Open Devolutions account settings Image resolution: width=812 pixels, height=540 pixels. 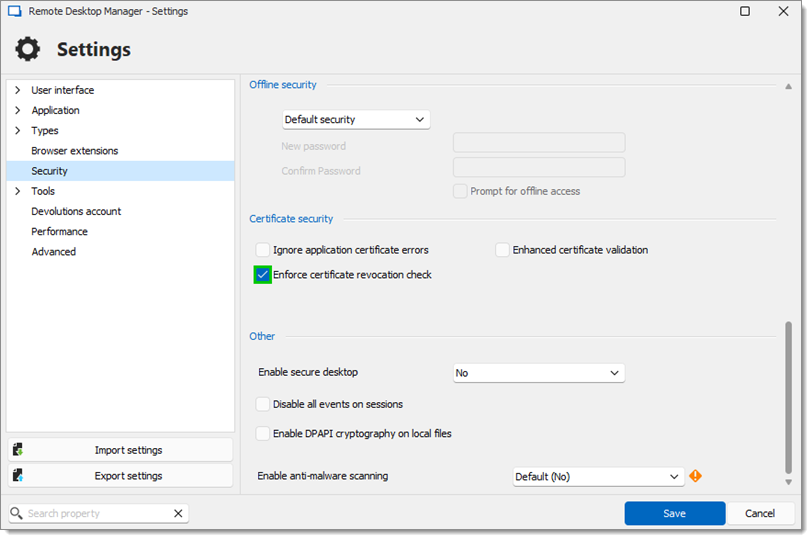point(76,211)
